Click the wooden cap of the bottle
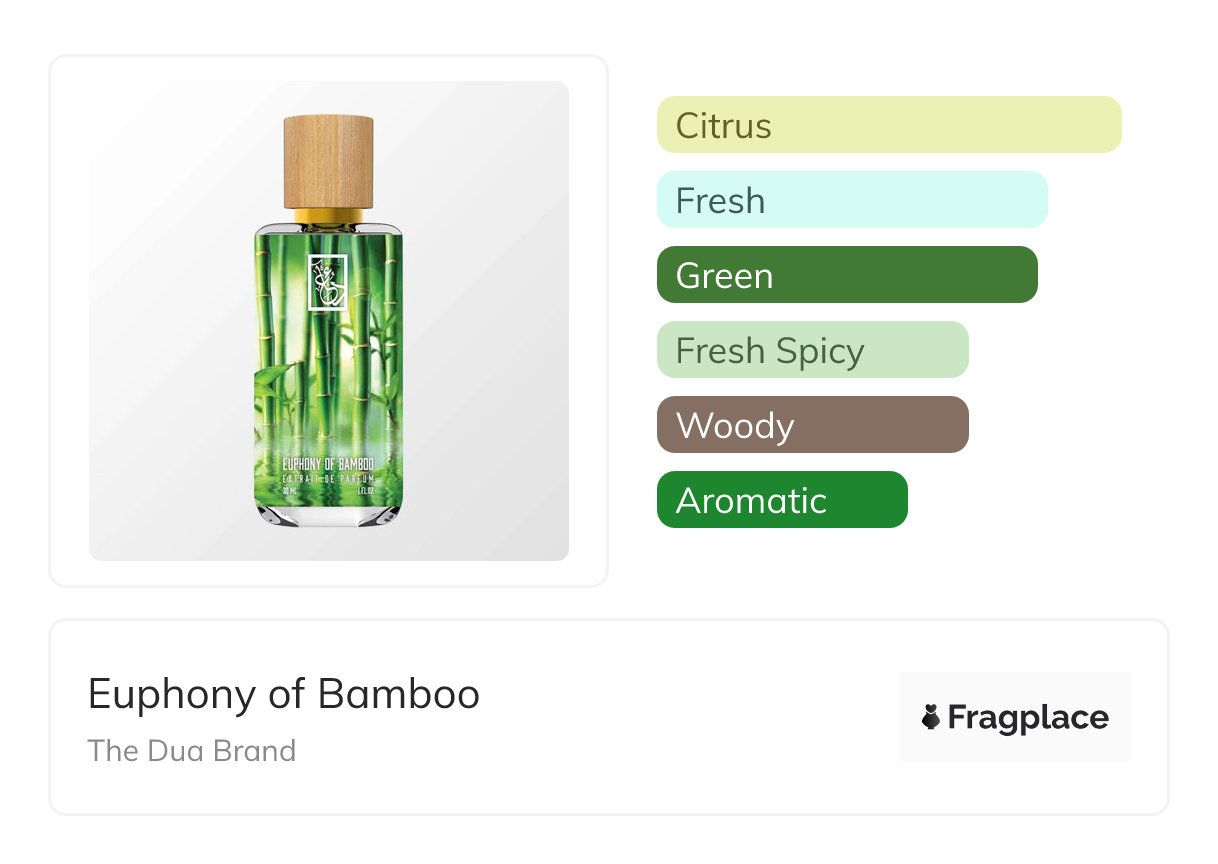 coord(328,162)
